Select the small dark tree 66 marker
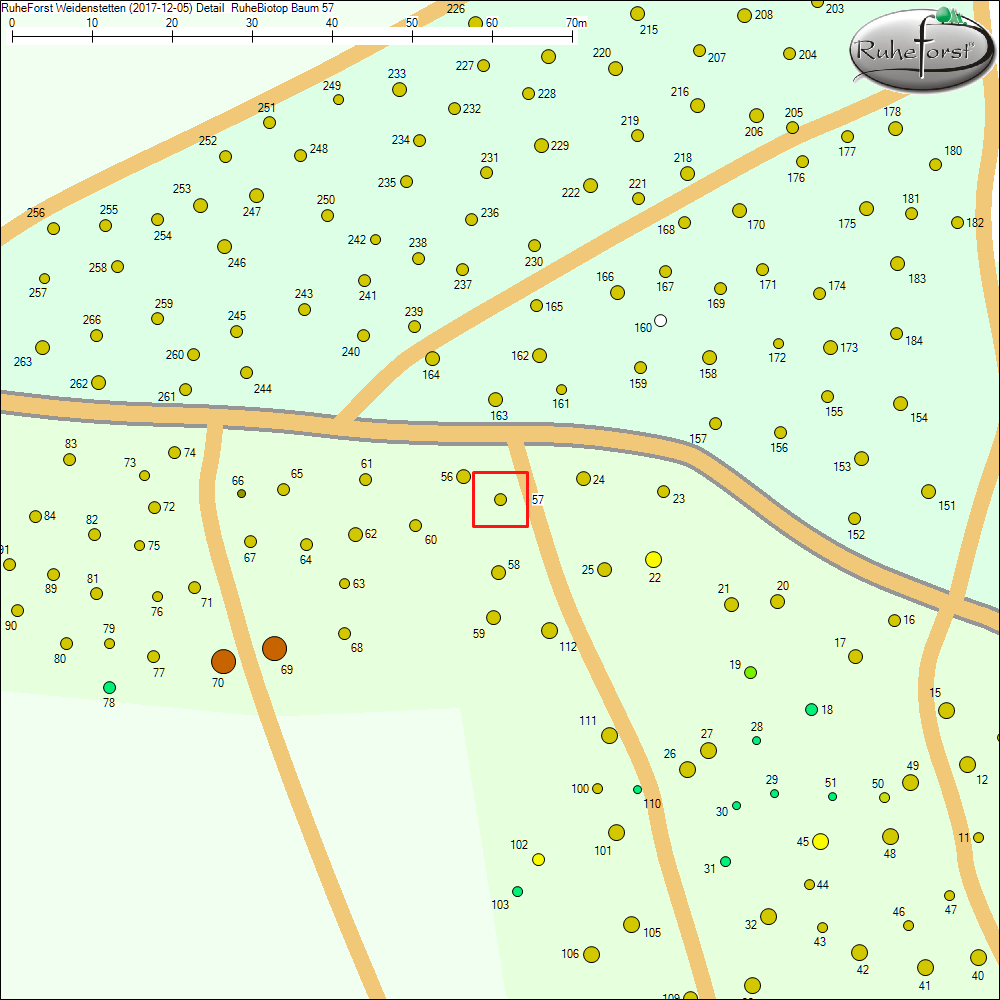The image size is (1000, 1000). pyautogui.click(x=241, y=494)
